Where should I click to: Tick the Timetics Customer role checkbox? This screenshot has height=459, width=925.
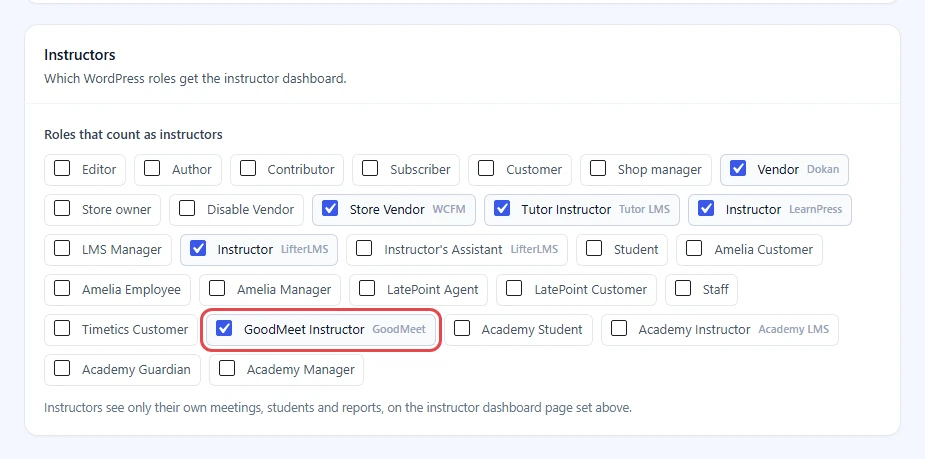tap(62, 329)
